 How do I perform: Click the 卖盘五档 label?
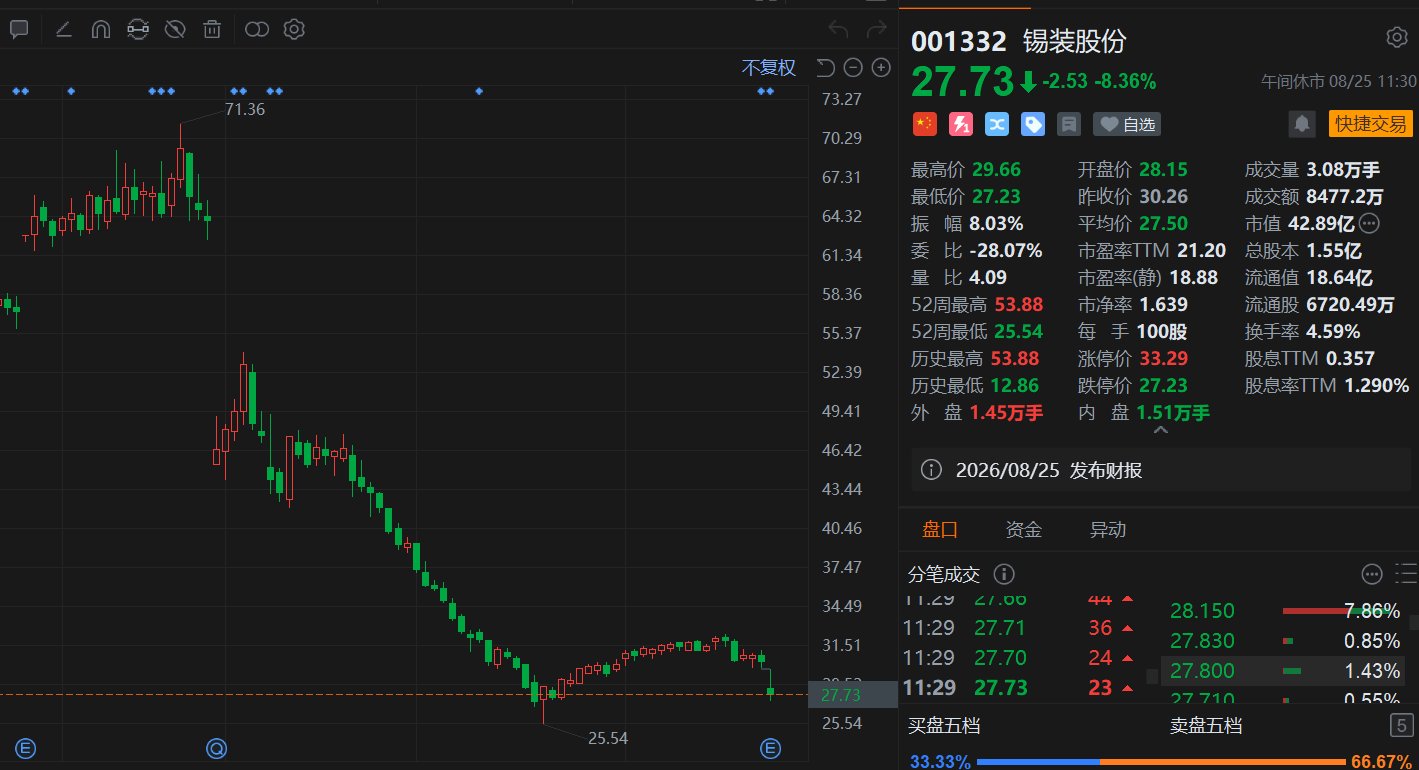click(x=1207, y=726)
